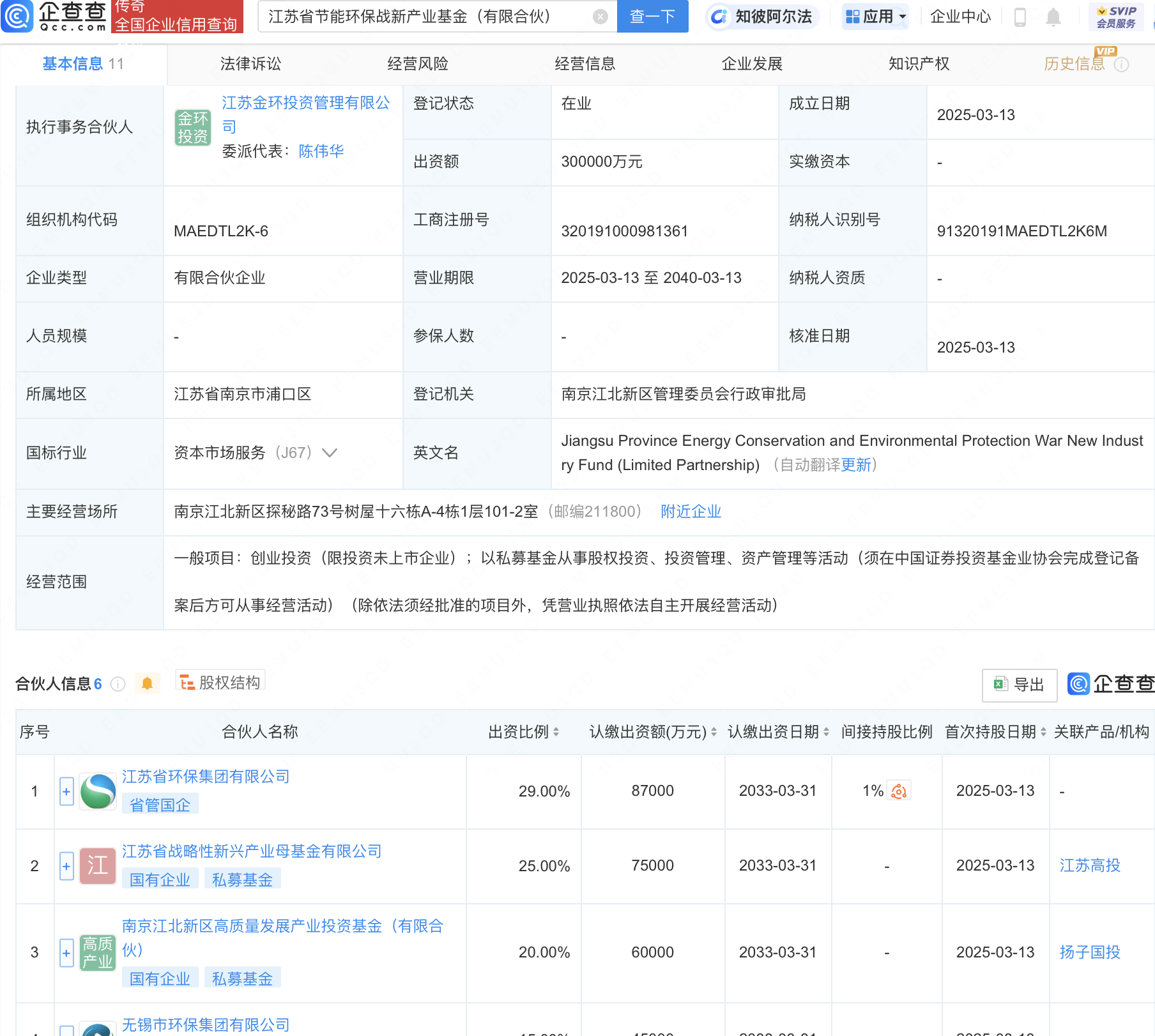Image resolution: width=1155 pixels, height=1036 pixels.
Task: Click the company search input field
Action: (425, 17)
